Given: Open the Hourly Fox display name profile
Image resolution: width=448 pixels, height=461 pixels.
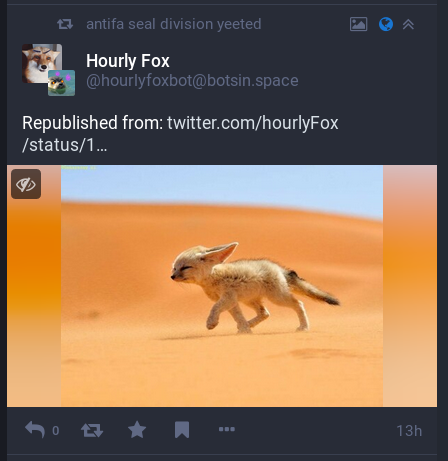Looking at the screenshot, I should coord(128,61).
